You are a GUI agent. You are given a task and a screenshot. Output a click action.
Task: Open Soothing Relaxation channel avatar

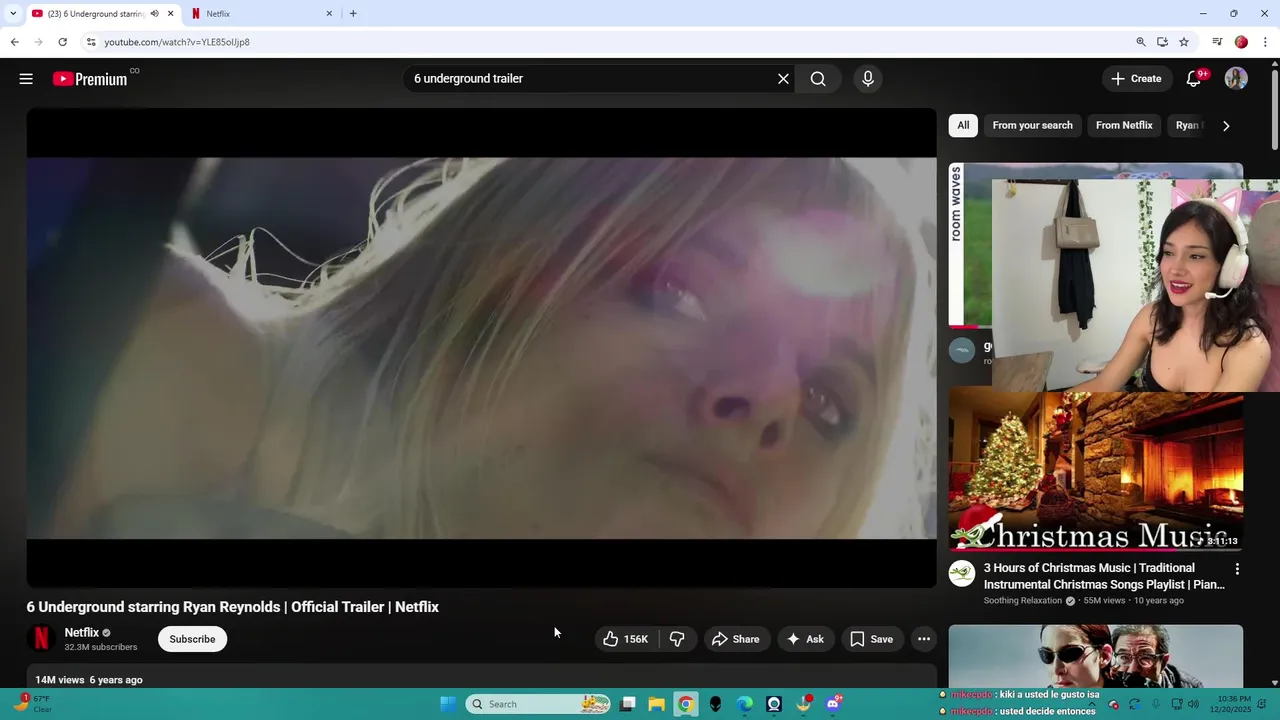[962, 573]
